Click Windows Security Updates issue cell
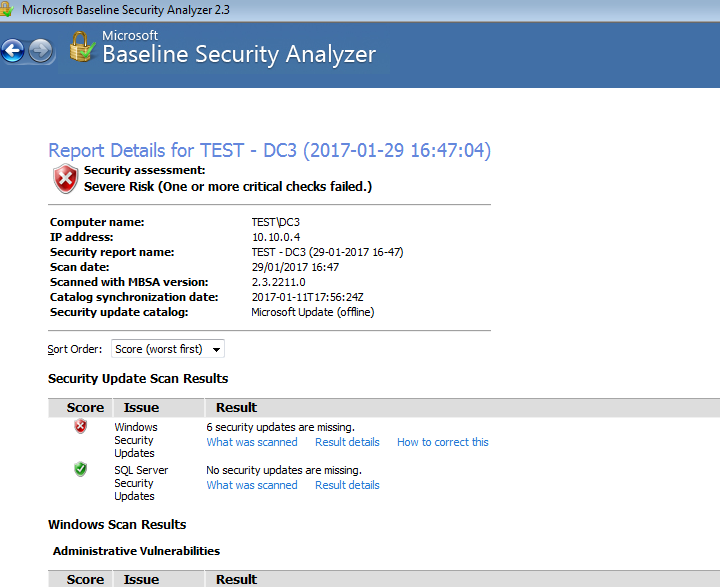Image resolution: width=720 pixels, height=587 pixels. pyautogui.click(x=136, y=440)
